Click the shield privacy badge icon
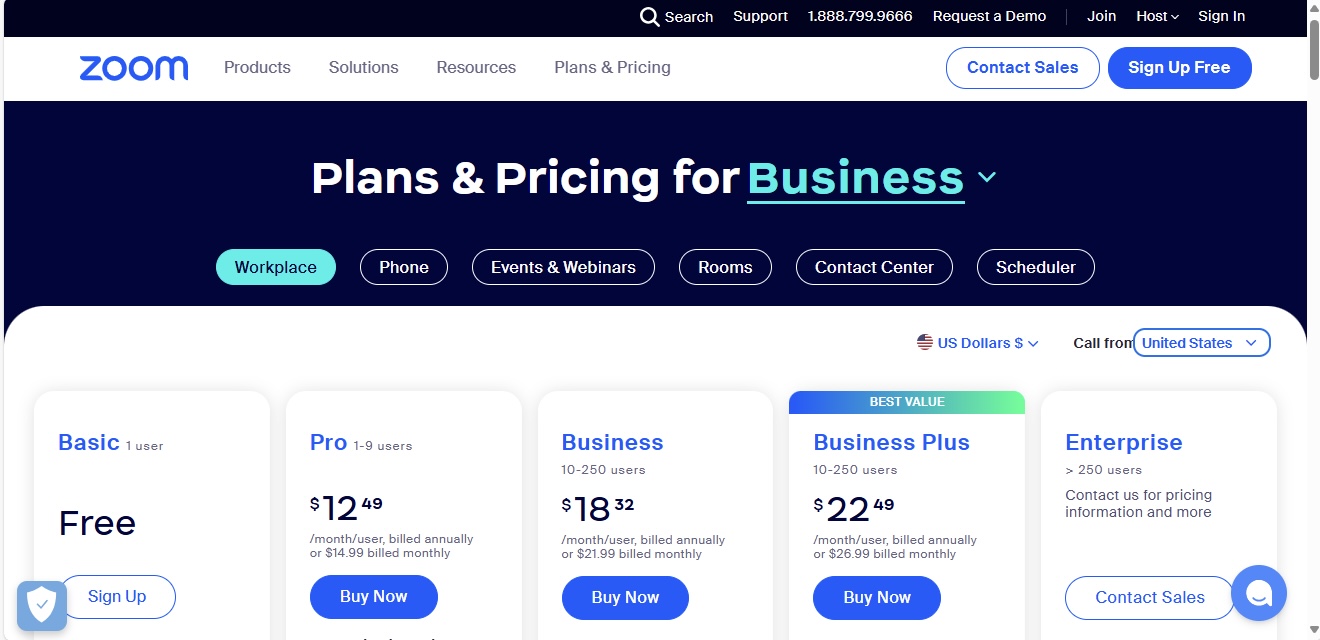Screen dimensions: 1320x640 [42, 605]
